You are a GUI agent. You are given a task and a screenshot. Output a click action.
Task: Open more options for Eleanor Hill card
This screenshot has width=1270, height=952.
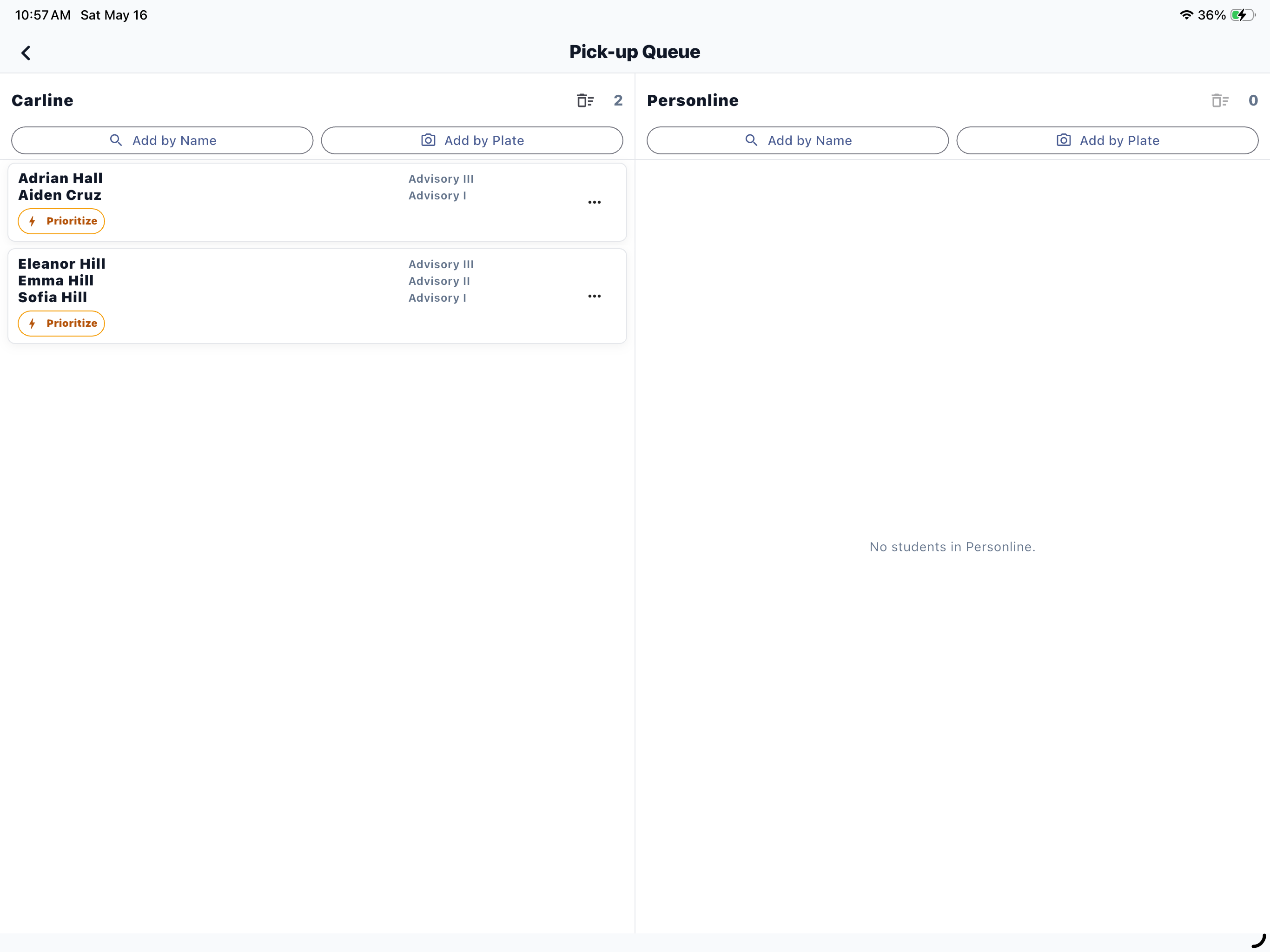594,296
